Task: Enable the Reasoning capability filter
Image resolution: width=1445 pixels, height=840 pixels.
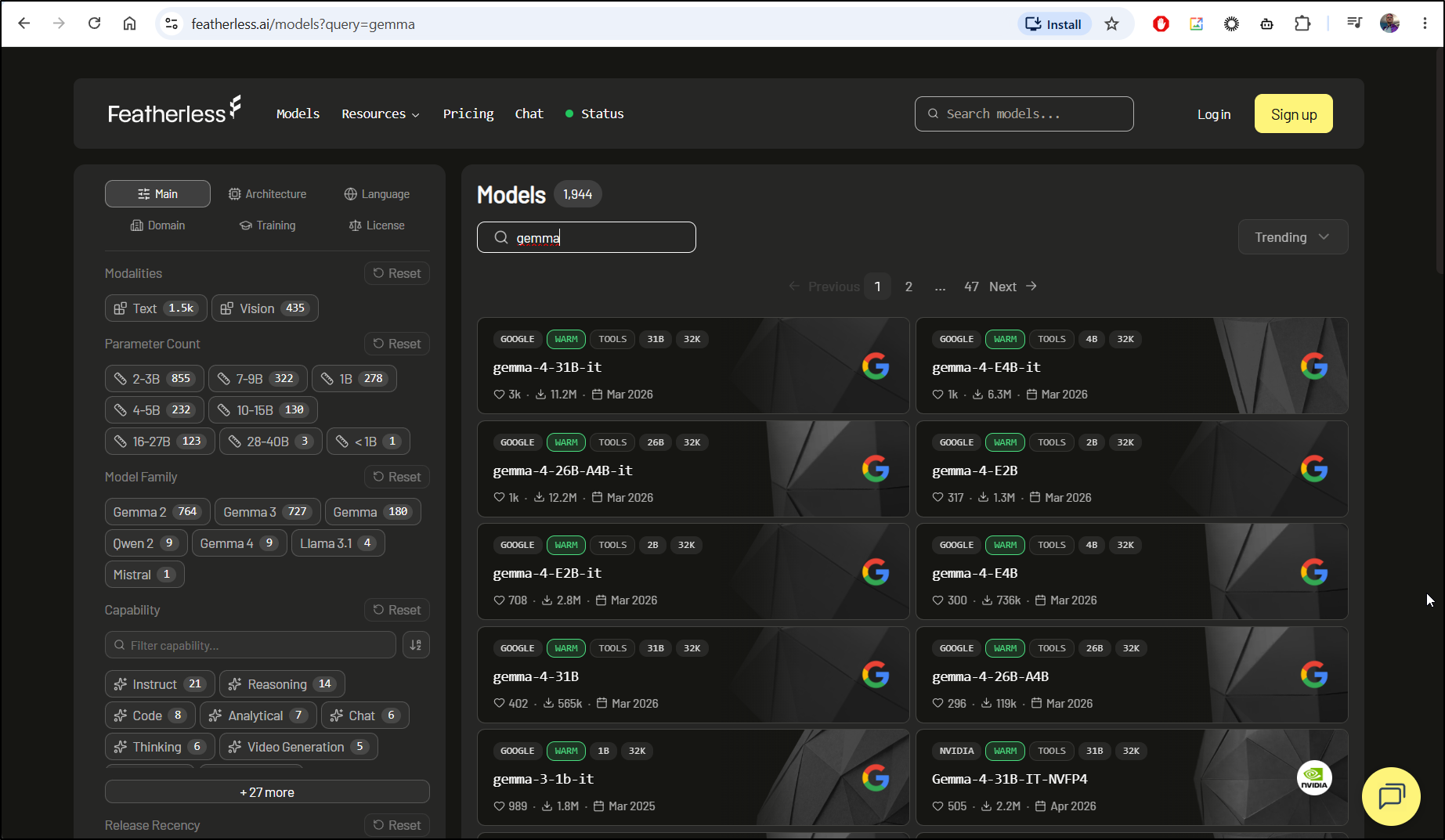Action: tap(282, 684)
